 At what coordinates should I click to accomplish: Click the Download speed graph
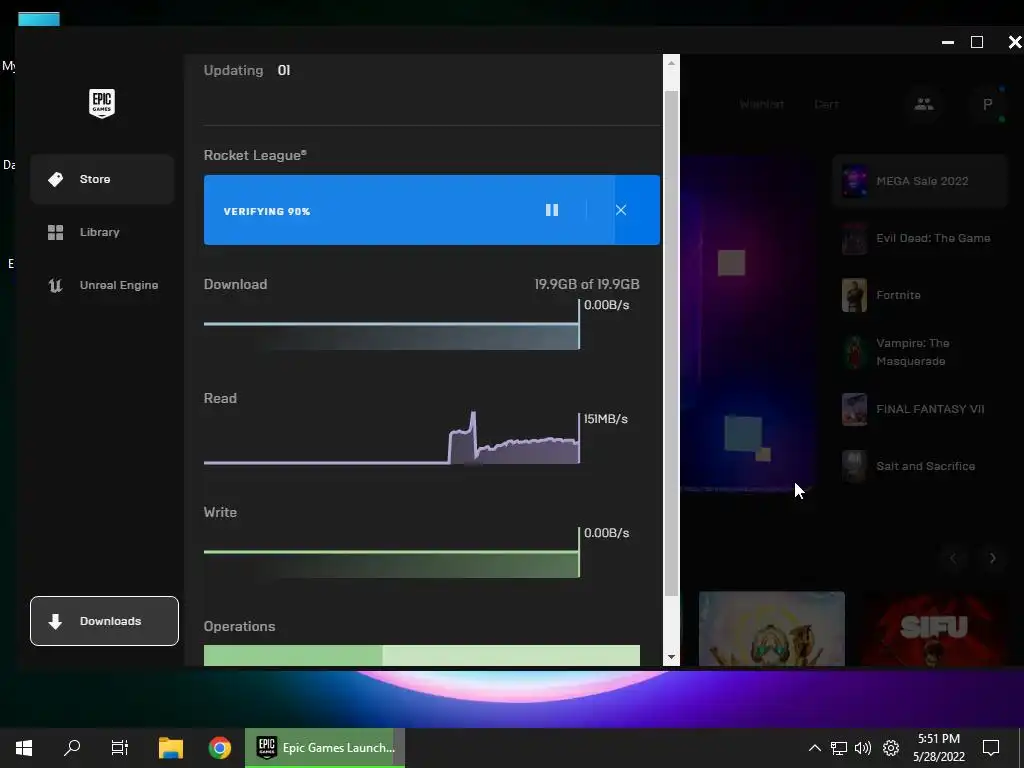tap(392, 325)
